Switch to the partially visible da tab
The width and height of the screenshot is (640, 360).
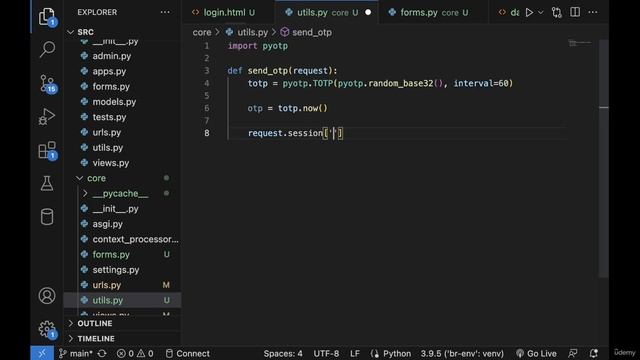click(x=509, y=13)
